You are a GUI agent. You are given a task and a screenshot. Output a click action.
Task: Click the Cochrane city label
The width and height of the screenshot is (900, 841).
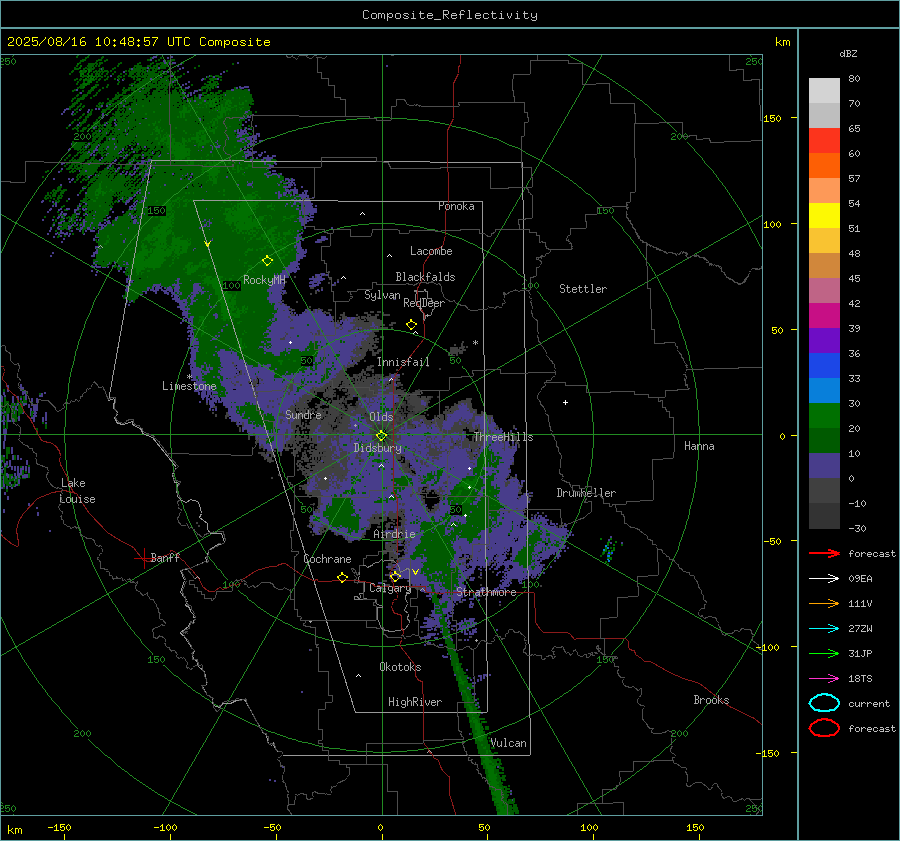coord(327,559)
